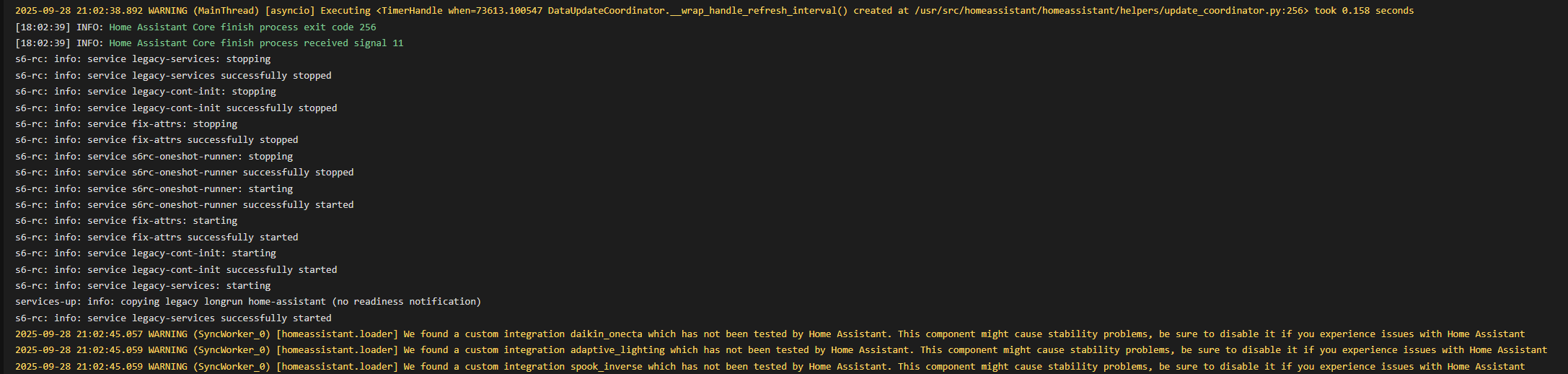The width and height of the screenshot is (1568, 374).
Task: Click the adaptive_lighting custom integration warning
Action: 781,350
